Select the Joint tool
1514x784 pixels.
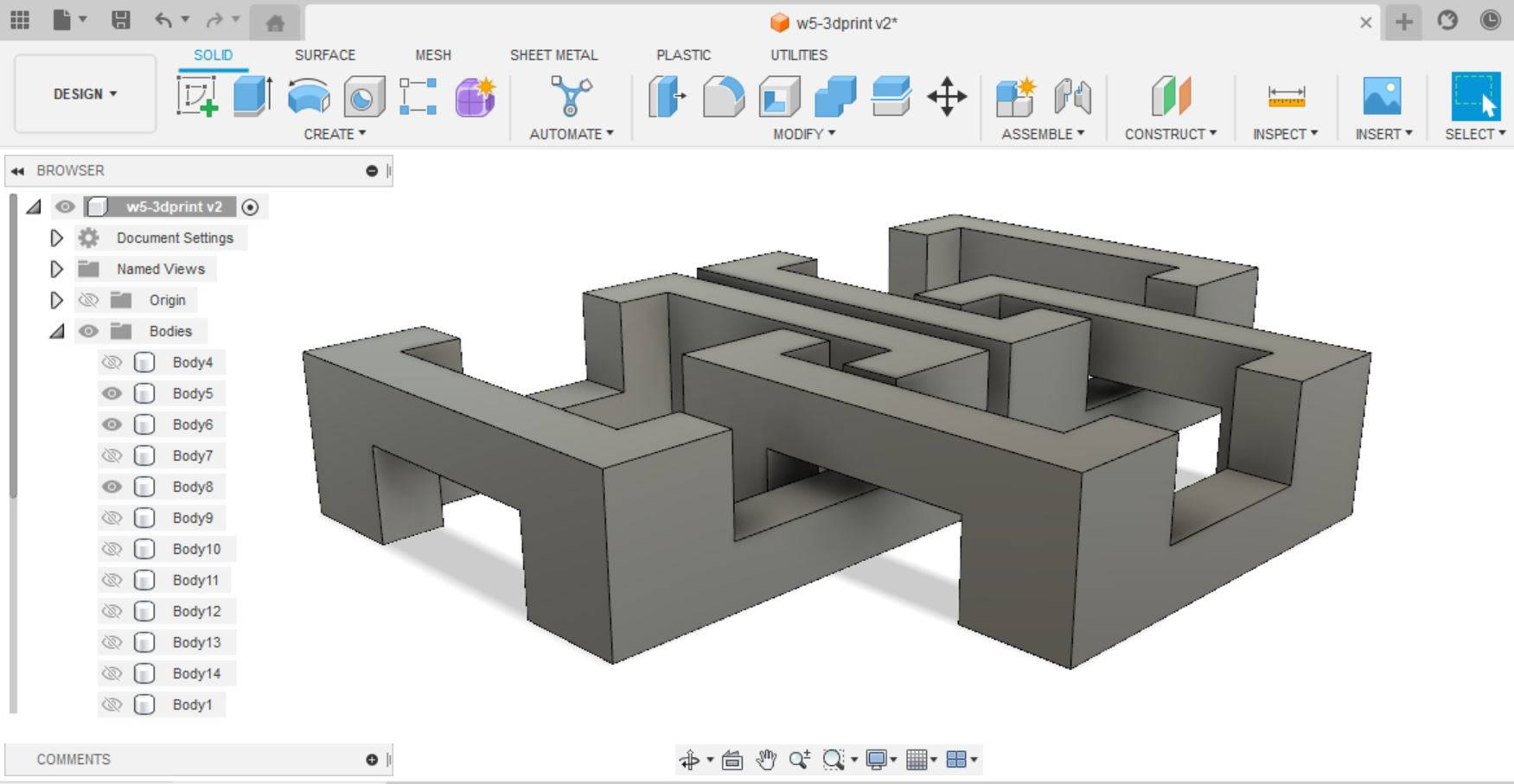(x=1072, y=95)
